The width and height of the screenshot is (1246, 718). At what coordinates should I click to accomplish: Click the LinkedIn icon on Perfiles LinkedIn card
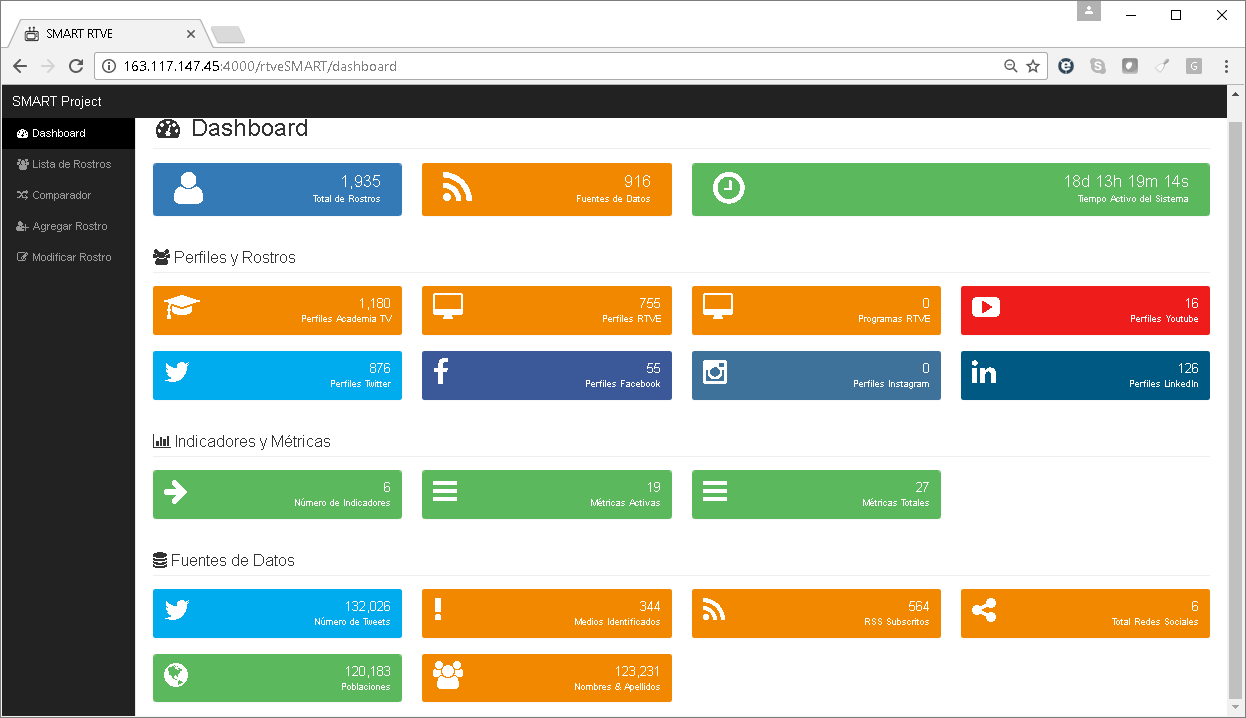pyautogui.click(x=984, y=372)
